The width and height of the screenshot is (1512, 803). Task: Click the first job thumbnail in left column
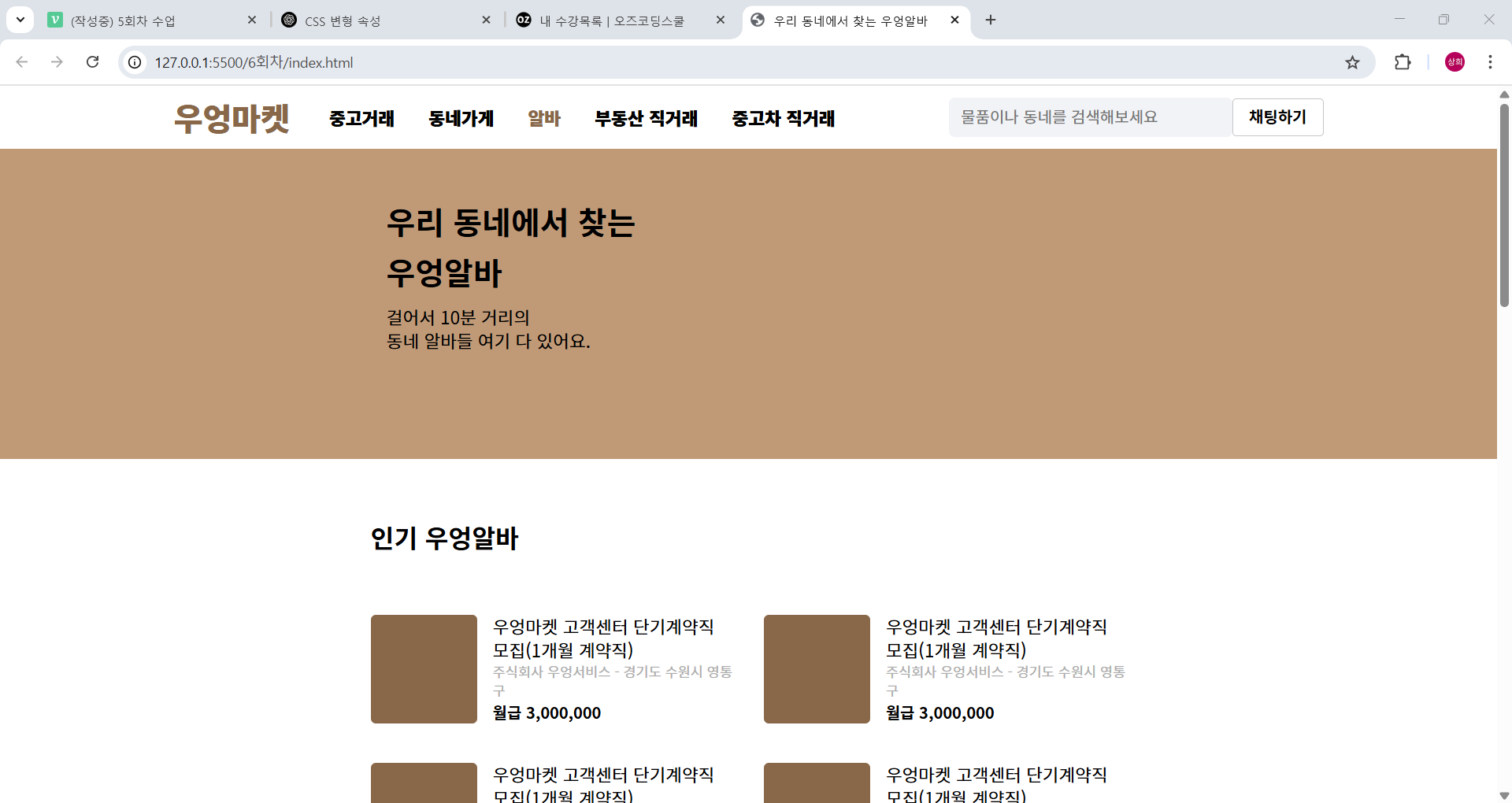[x=424, y=669]
